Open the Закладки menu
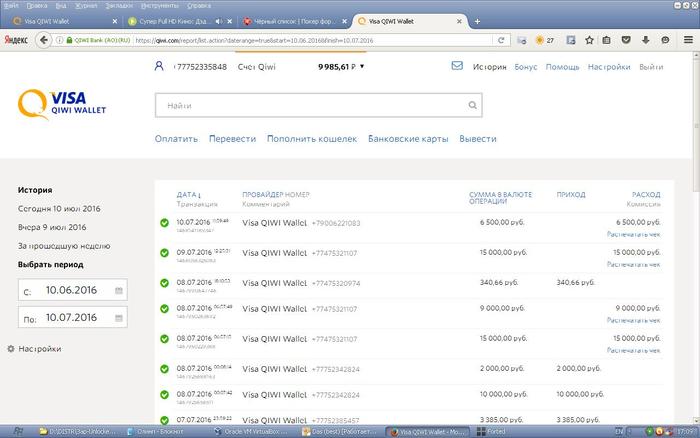The image size is (700, 438). click(x=119, y=5)
